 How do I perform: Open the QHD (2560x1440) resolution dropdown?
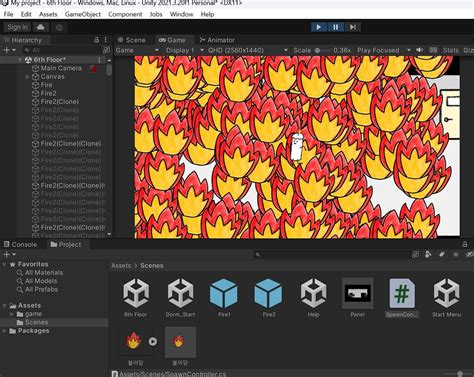248,50
